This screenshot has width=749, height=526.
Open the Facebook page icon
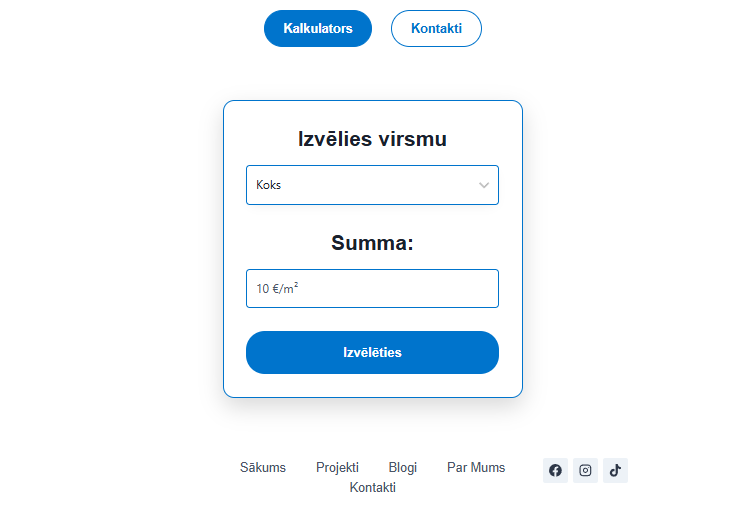pyautogui.click(x=555, y=470)
